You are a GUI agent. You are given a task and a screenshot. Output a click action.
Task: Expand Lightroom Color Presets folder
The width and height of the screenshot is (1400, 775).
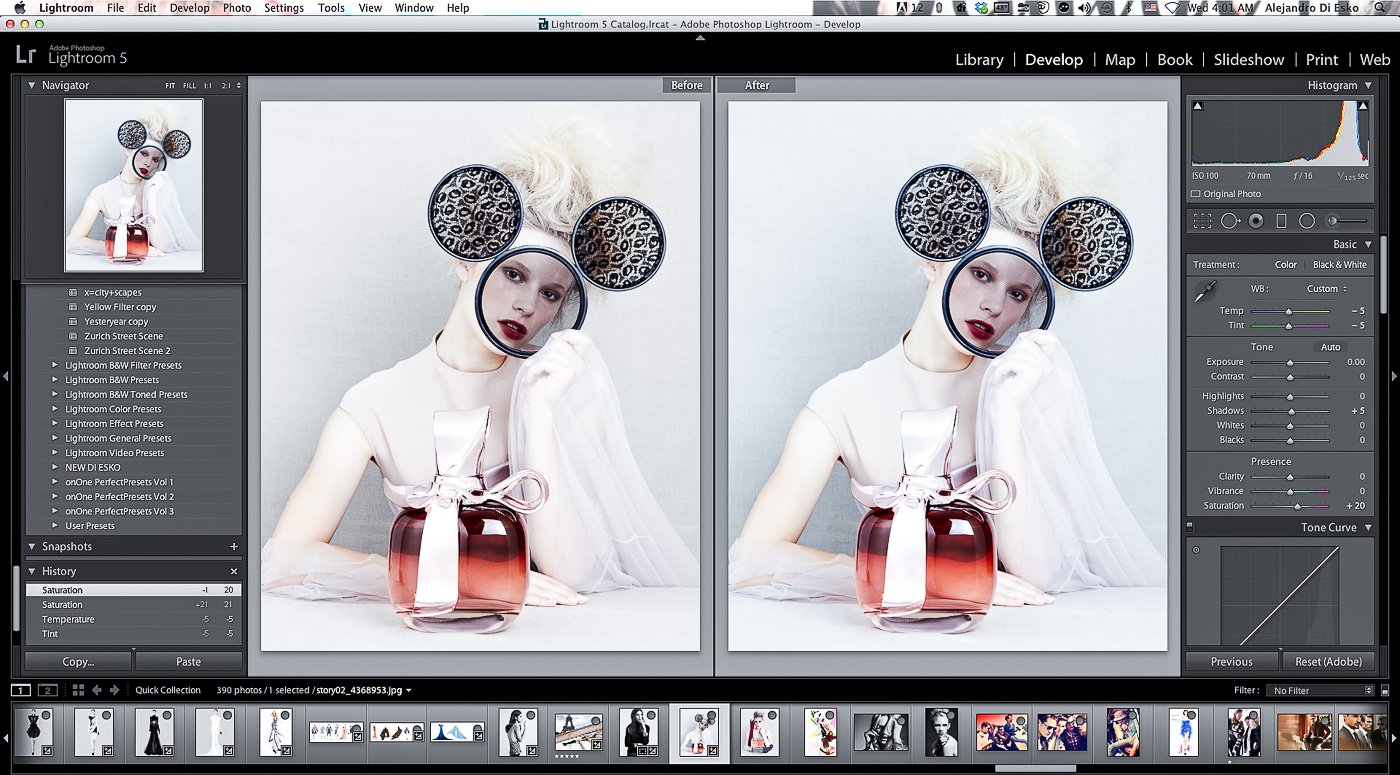click(55, 409)
